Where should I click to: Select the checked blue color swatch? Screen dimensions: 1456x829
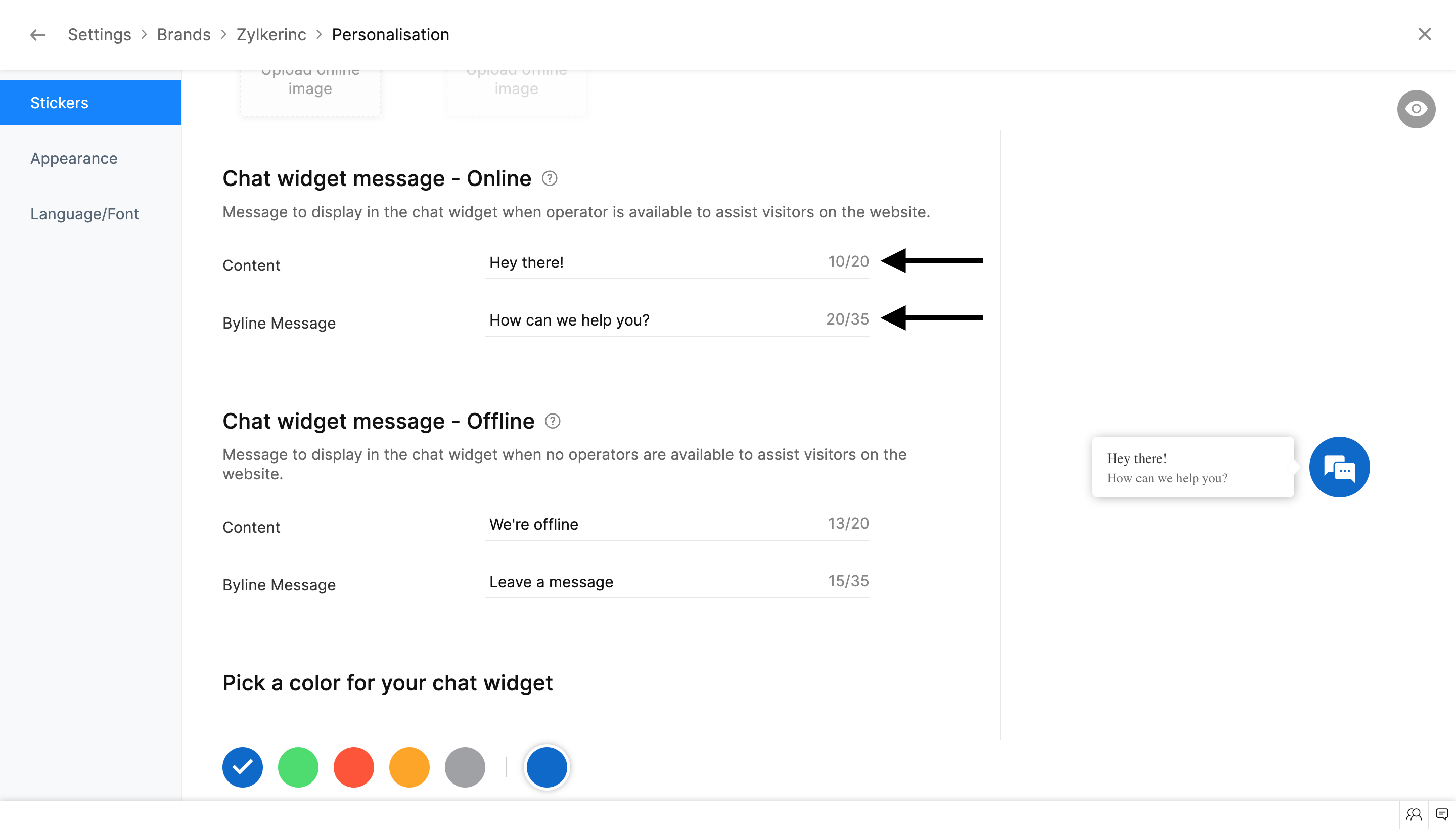(243, 767)
